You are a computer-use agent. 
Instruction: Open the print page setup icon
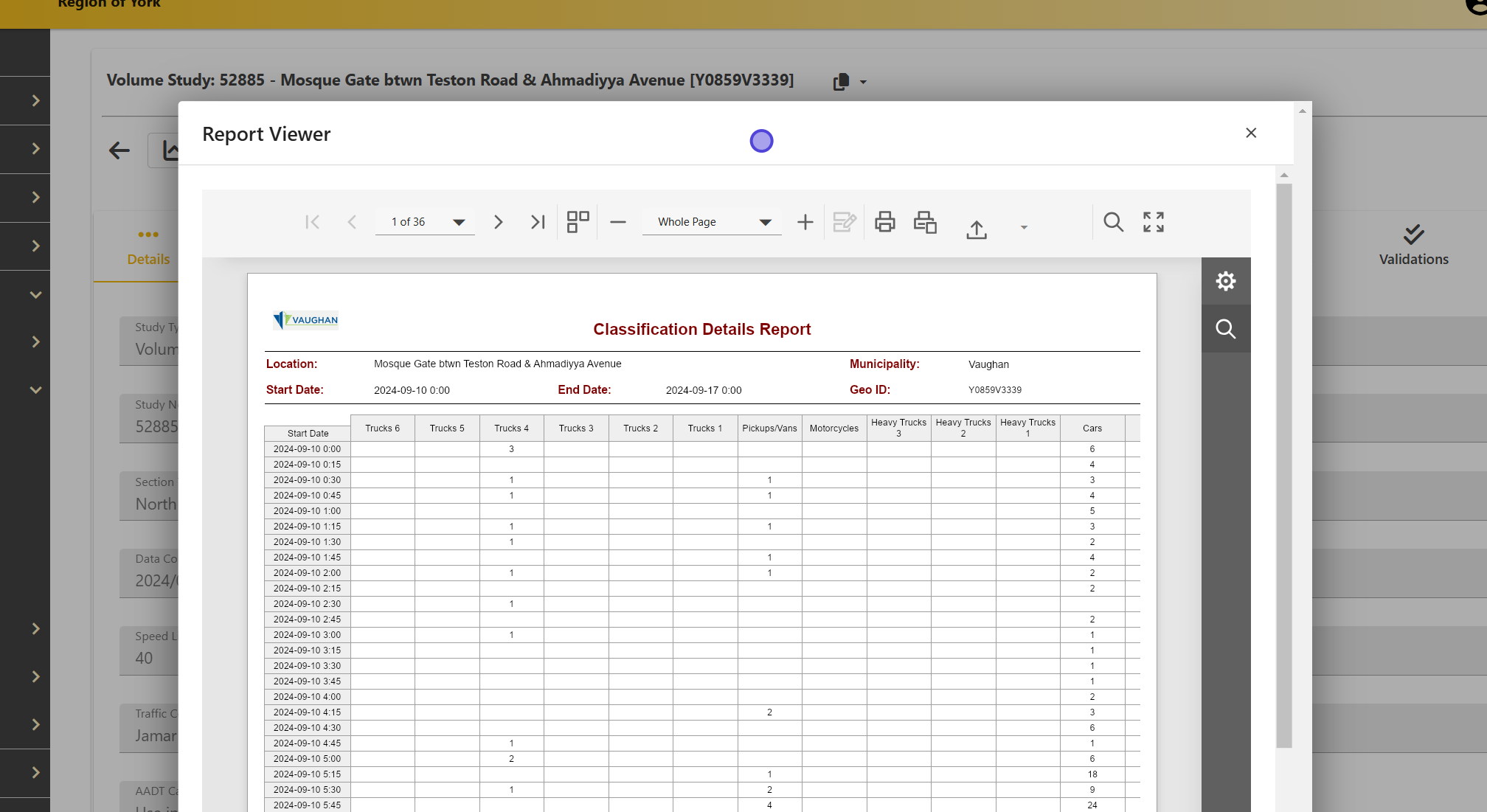coord(925,222)
